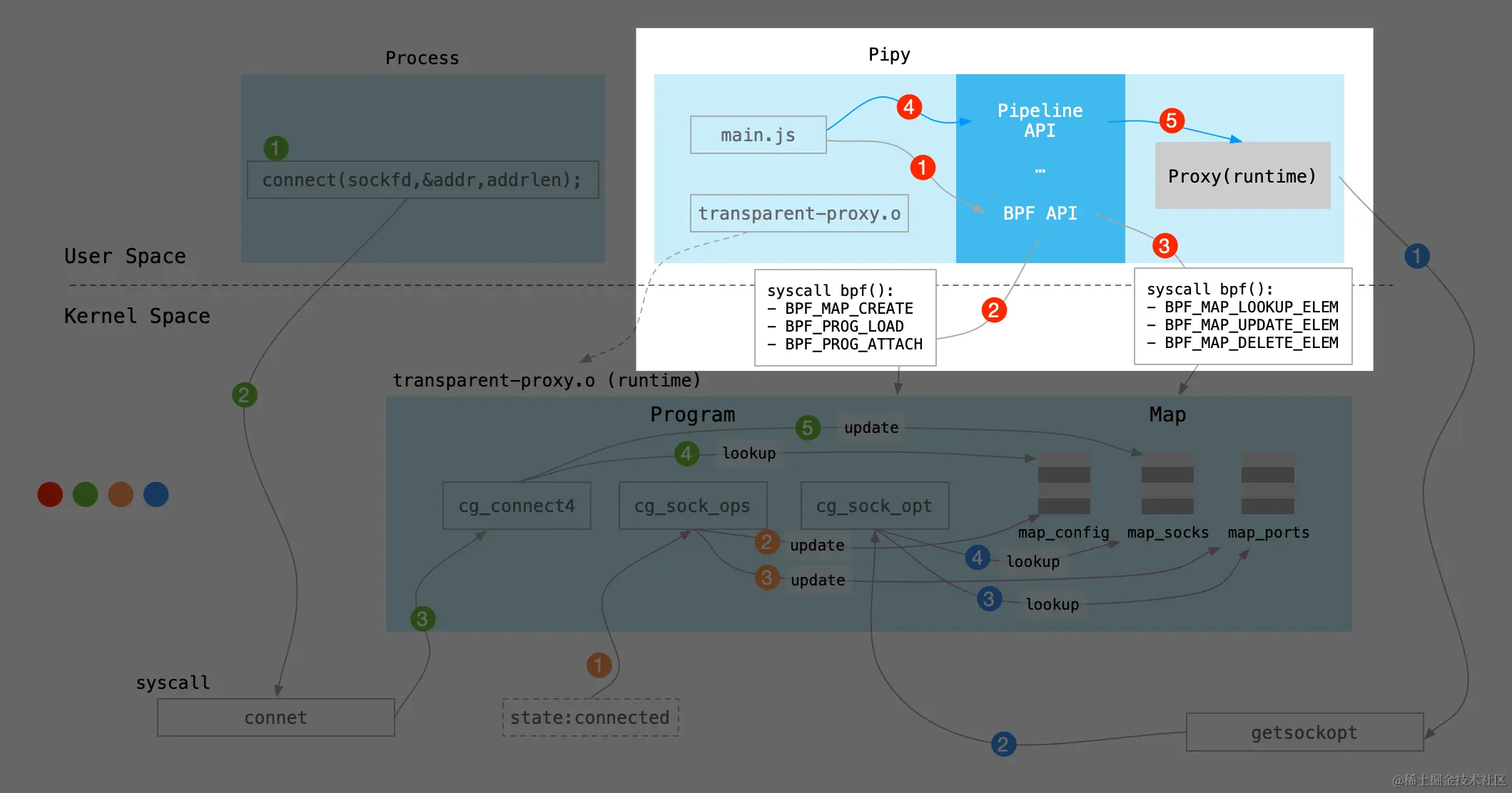
Task: Click the transparent-proxy.o file box in Pipy
Action: [x=799, y=213]
